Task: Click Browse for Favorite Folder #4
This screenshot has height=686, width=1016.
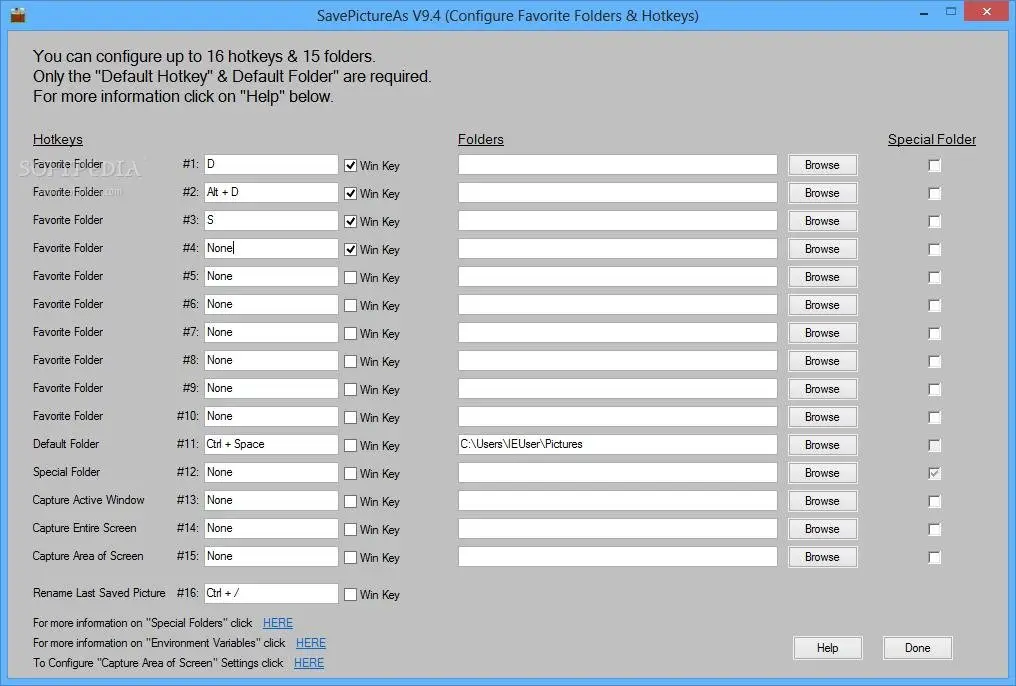Action: pos(822,249)
